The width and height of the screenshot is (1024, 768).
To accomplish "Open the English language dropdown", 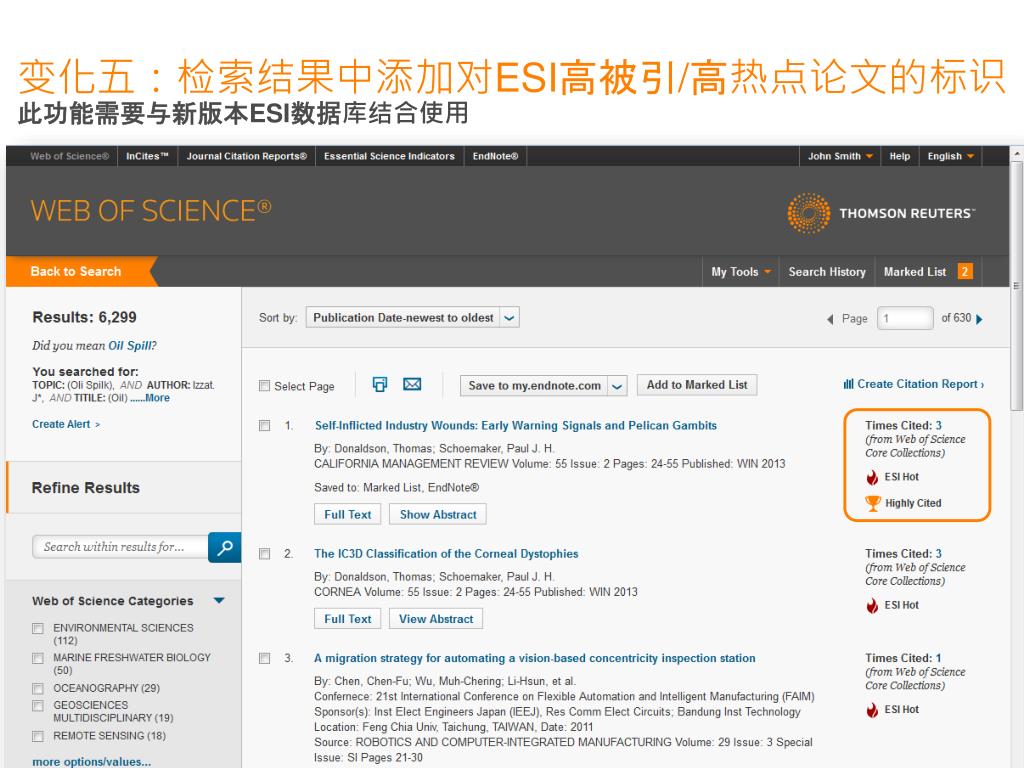I will pyautogui.click(x=950, y=156).
